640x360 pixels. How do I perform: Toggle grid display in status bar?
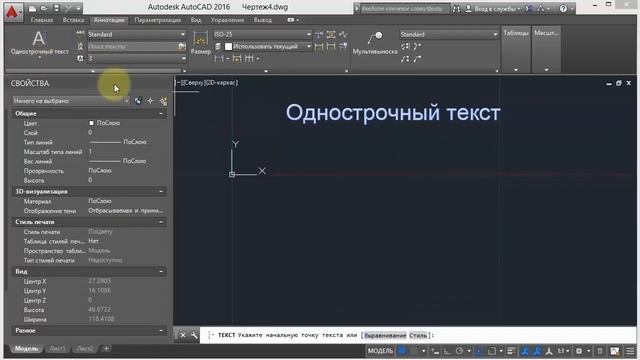tap(402, 351)
